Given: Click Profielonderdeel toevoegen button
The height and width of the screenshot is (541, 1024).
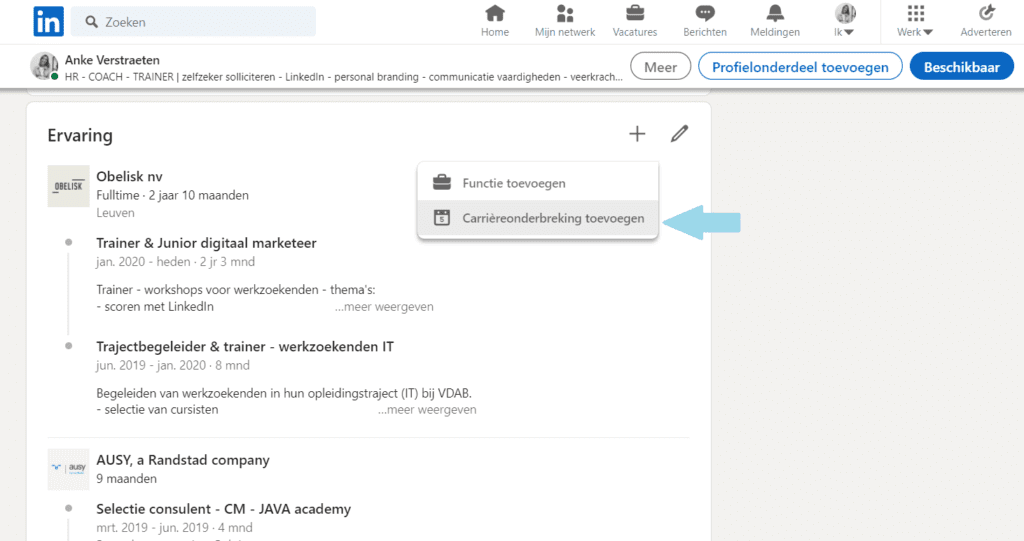Looking at the screenshot, I should [x=800, y=67].
